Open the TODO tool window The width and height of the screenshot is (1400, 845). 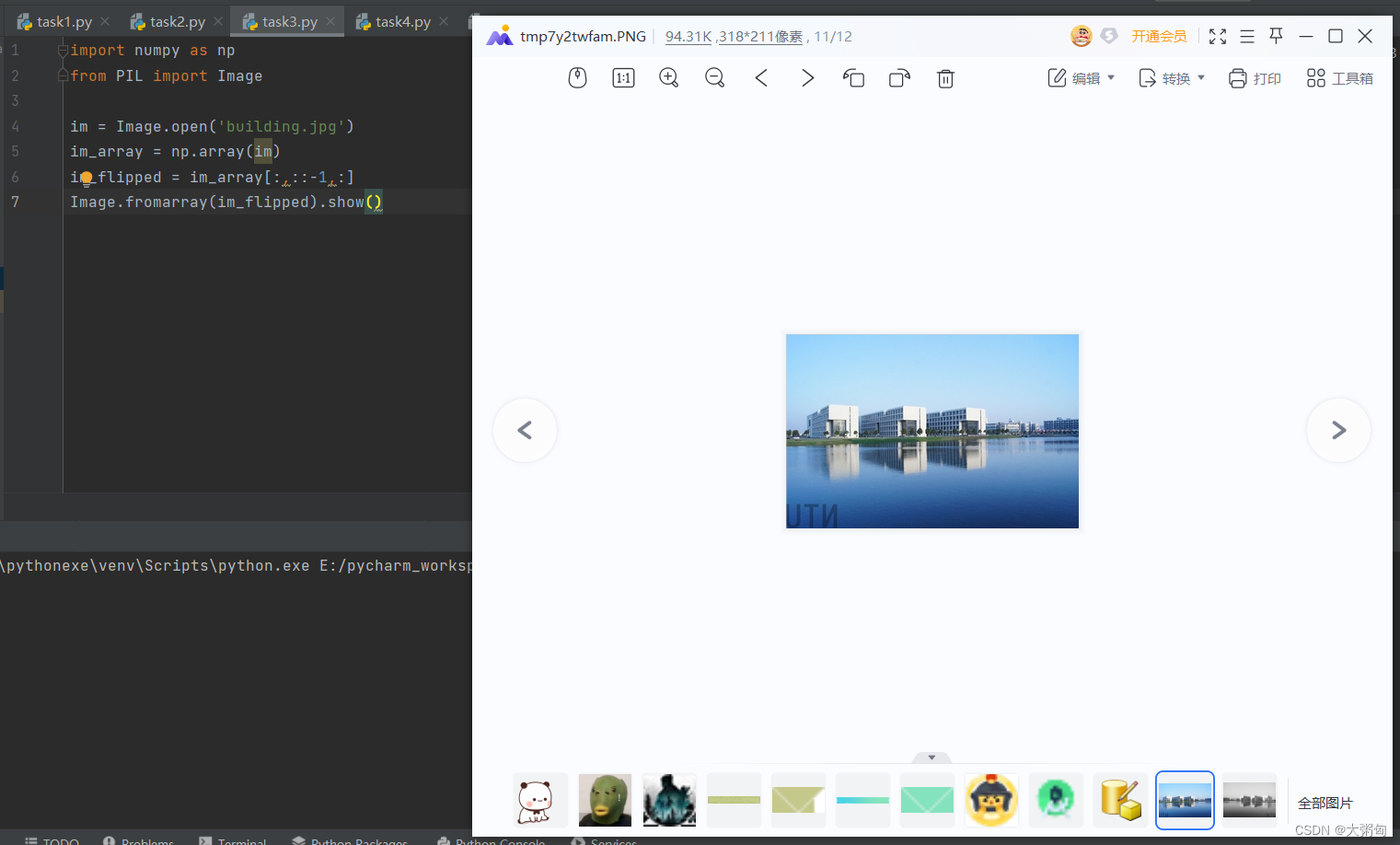(x=52, y=840)
